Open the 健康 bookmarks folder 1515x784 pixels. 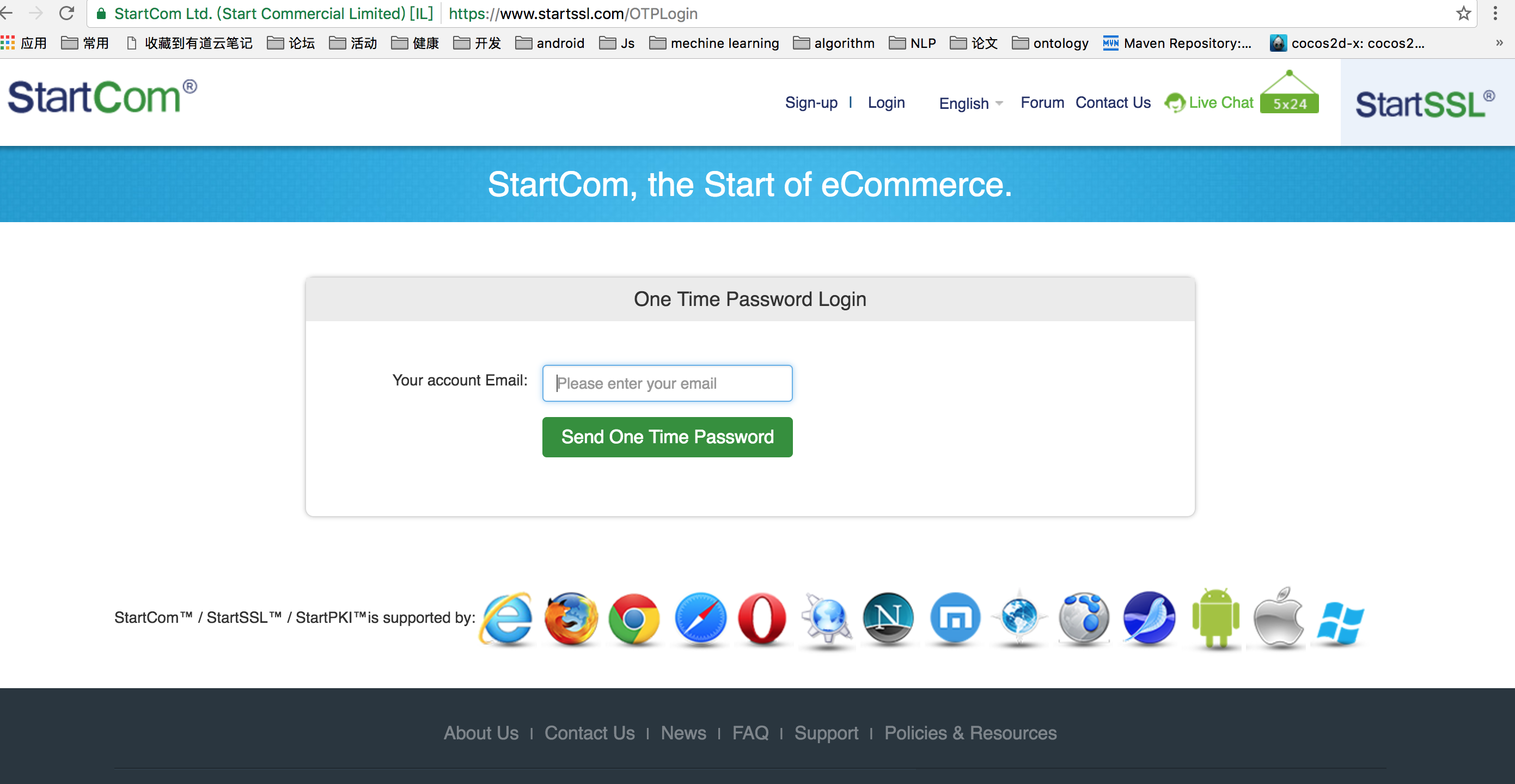tap(415, 43)
